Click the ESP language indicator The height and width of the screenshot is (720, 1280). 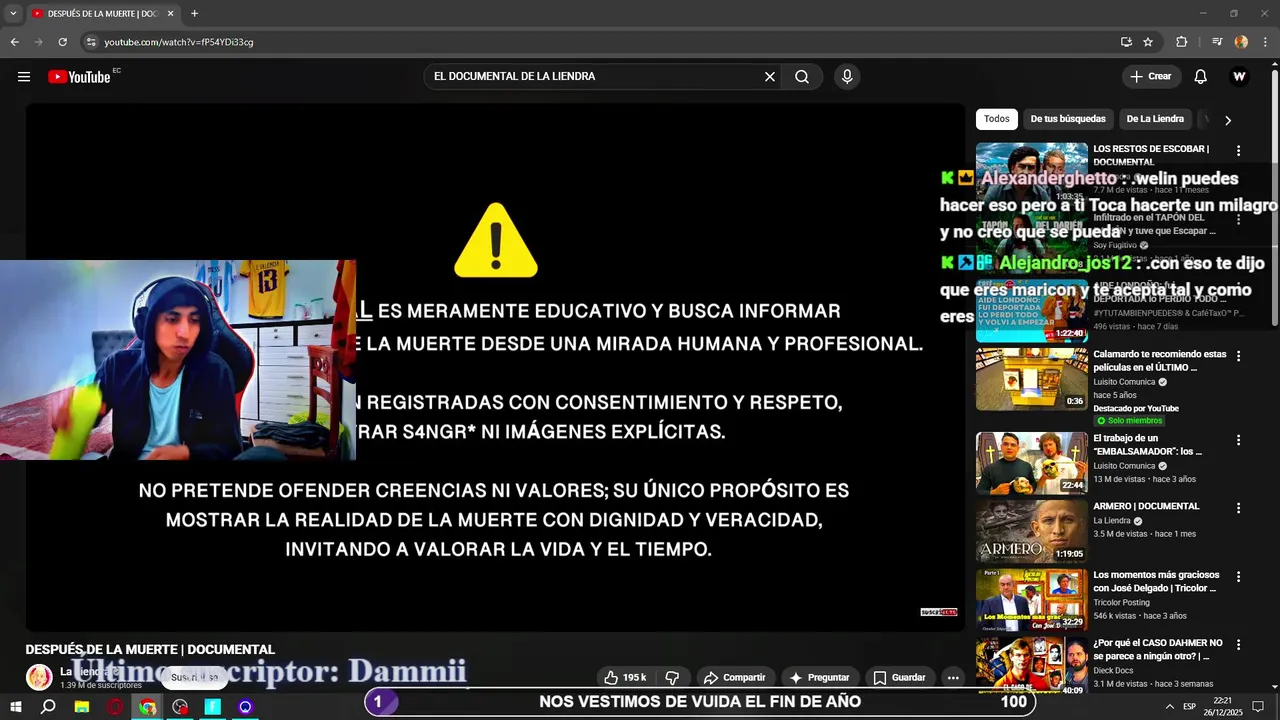tap(1189, 707)
